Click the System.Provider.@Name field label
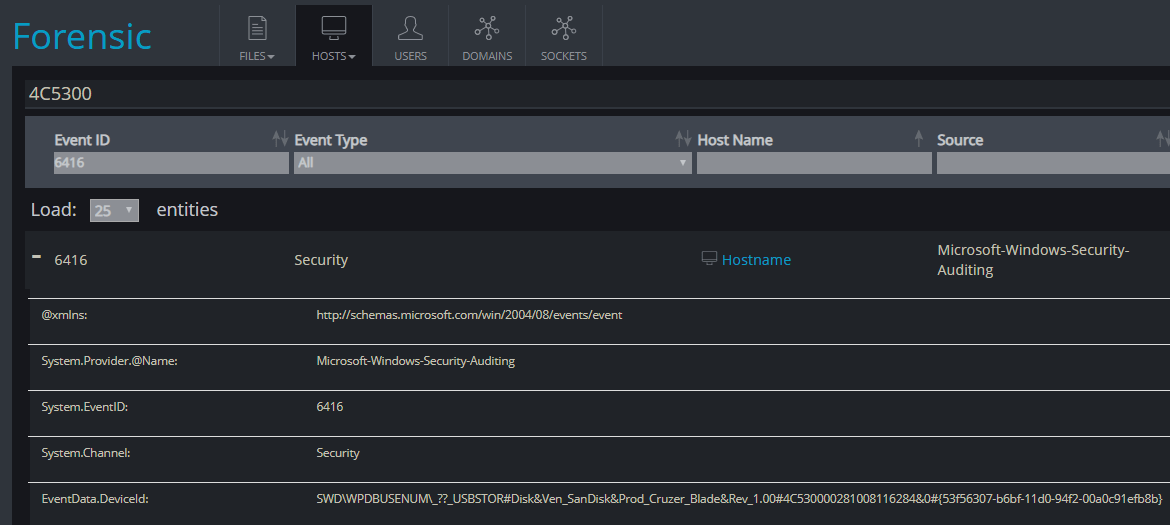1170x525 pixels. click(109, 361)
